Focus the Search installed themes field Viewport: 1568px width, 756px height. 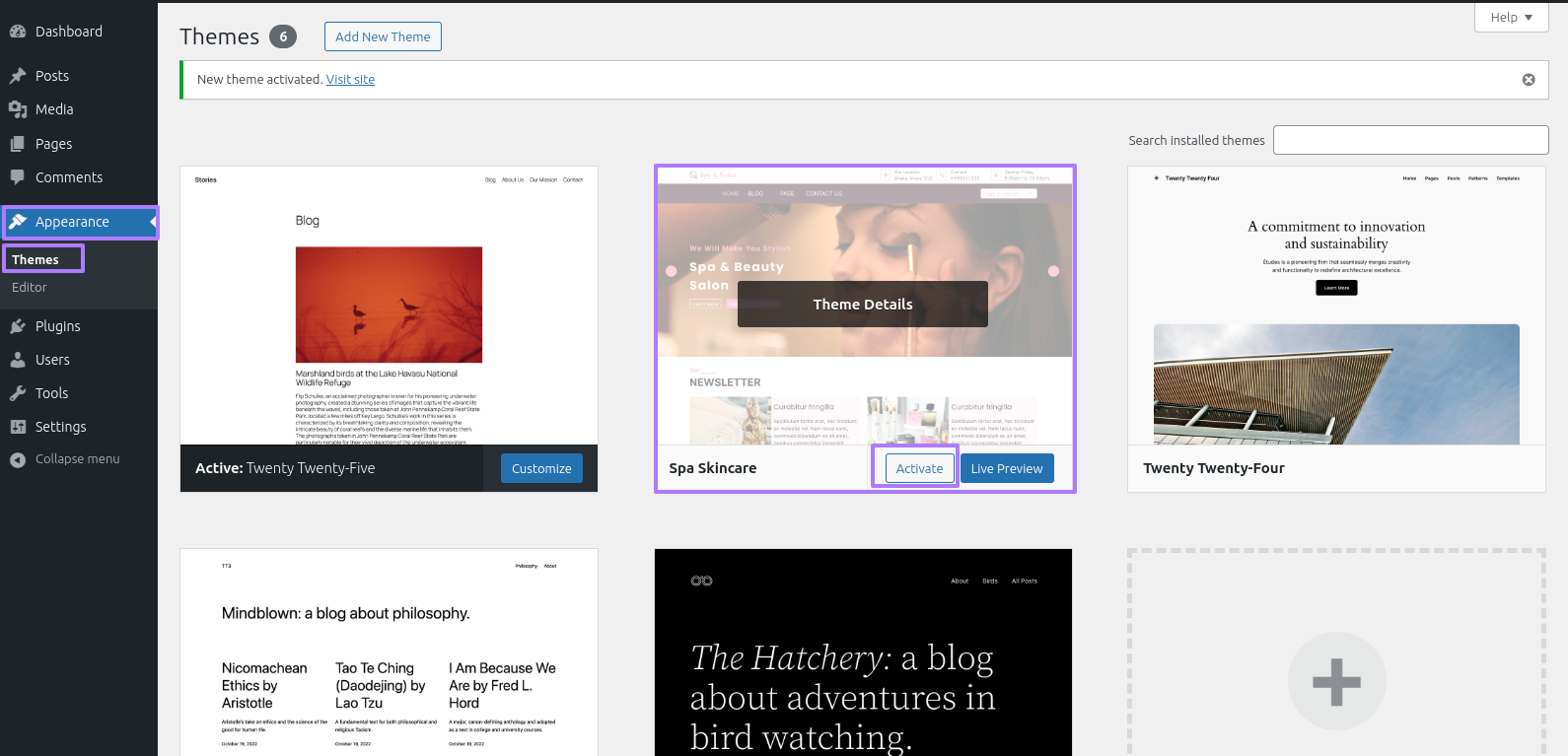pyautogui.click(x=1410, y=140)
